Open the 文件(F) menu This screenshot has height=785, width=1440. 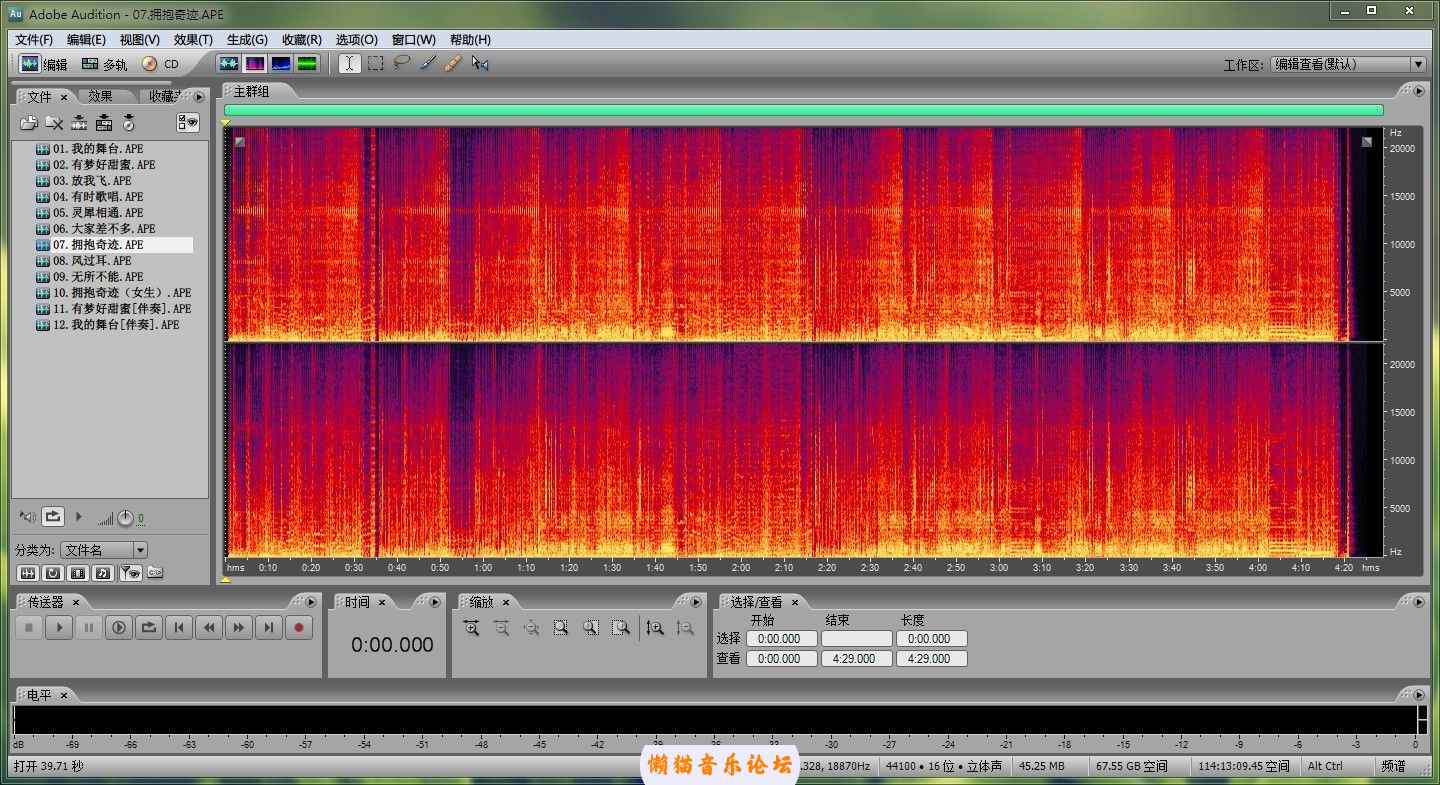34,40
